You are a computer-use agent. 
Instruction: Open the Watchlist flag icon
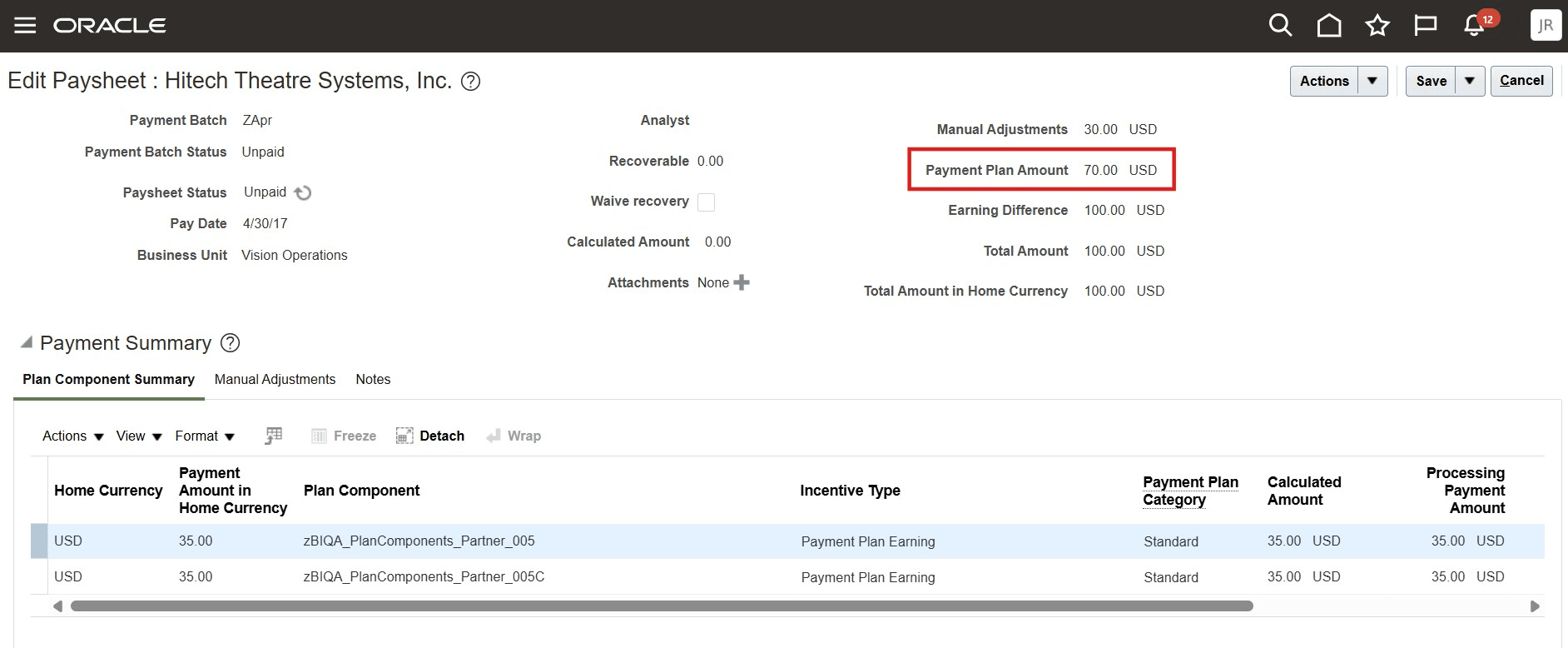point(1426,25)
